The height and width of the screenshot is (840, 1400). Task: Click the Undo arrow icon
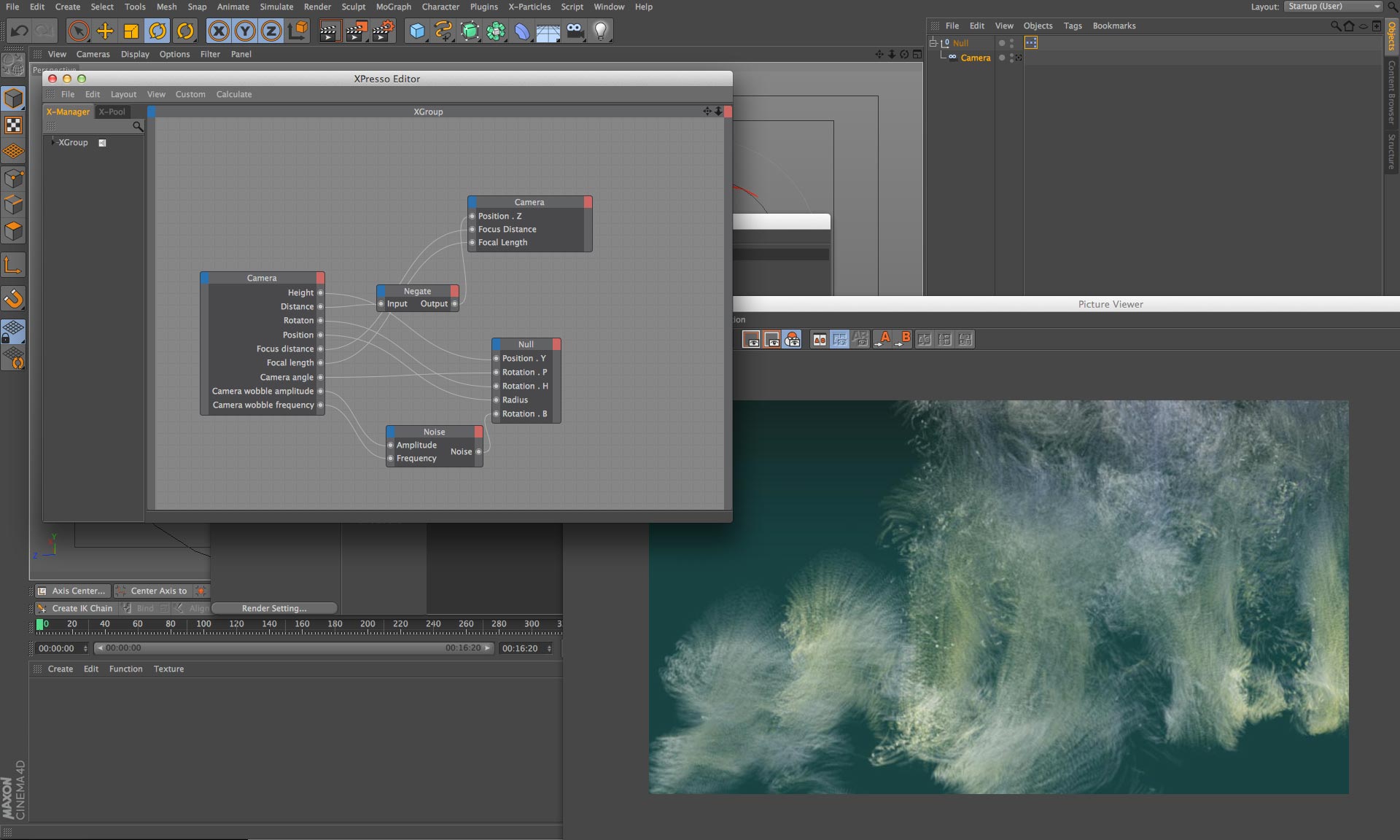[x=20, y=31]
